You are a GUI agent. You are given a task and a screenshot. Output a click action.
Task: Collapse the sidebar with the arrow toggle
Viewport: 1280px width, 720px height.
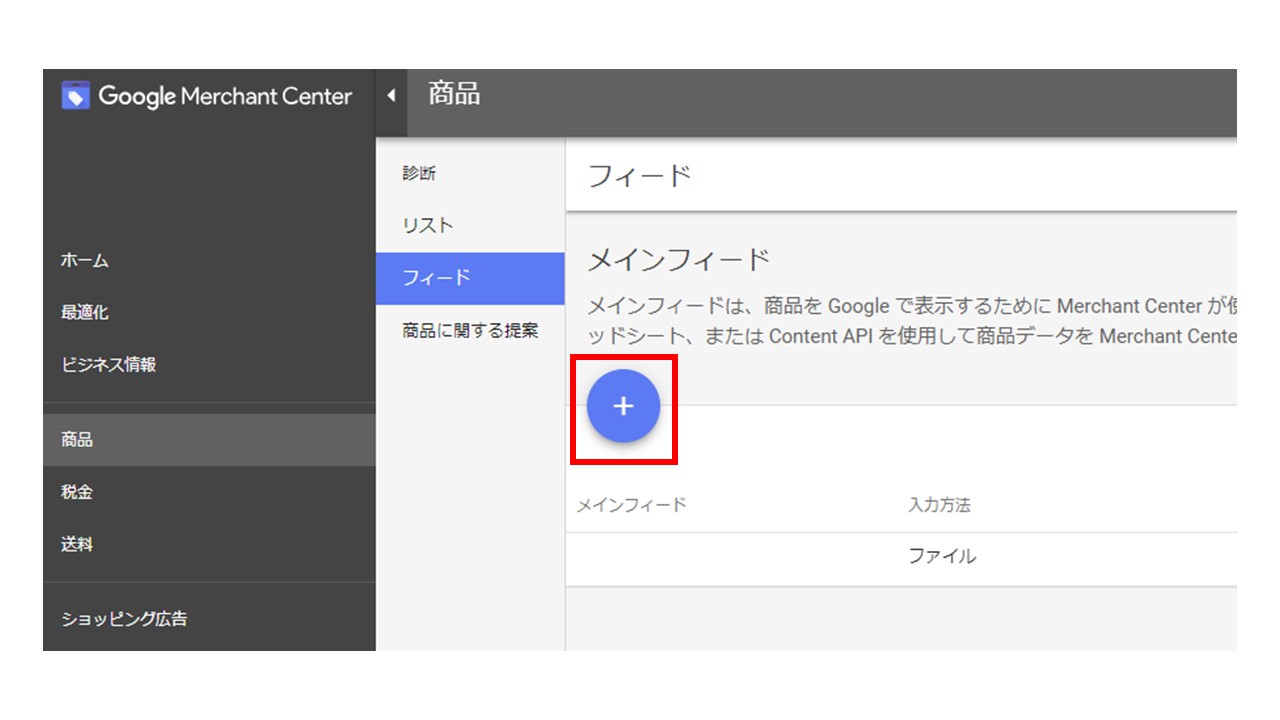click(x=391, y=95)
